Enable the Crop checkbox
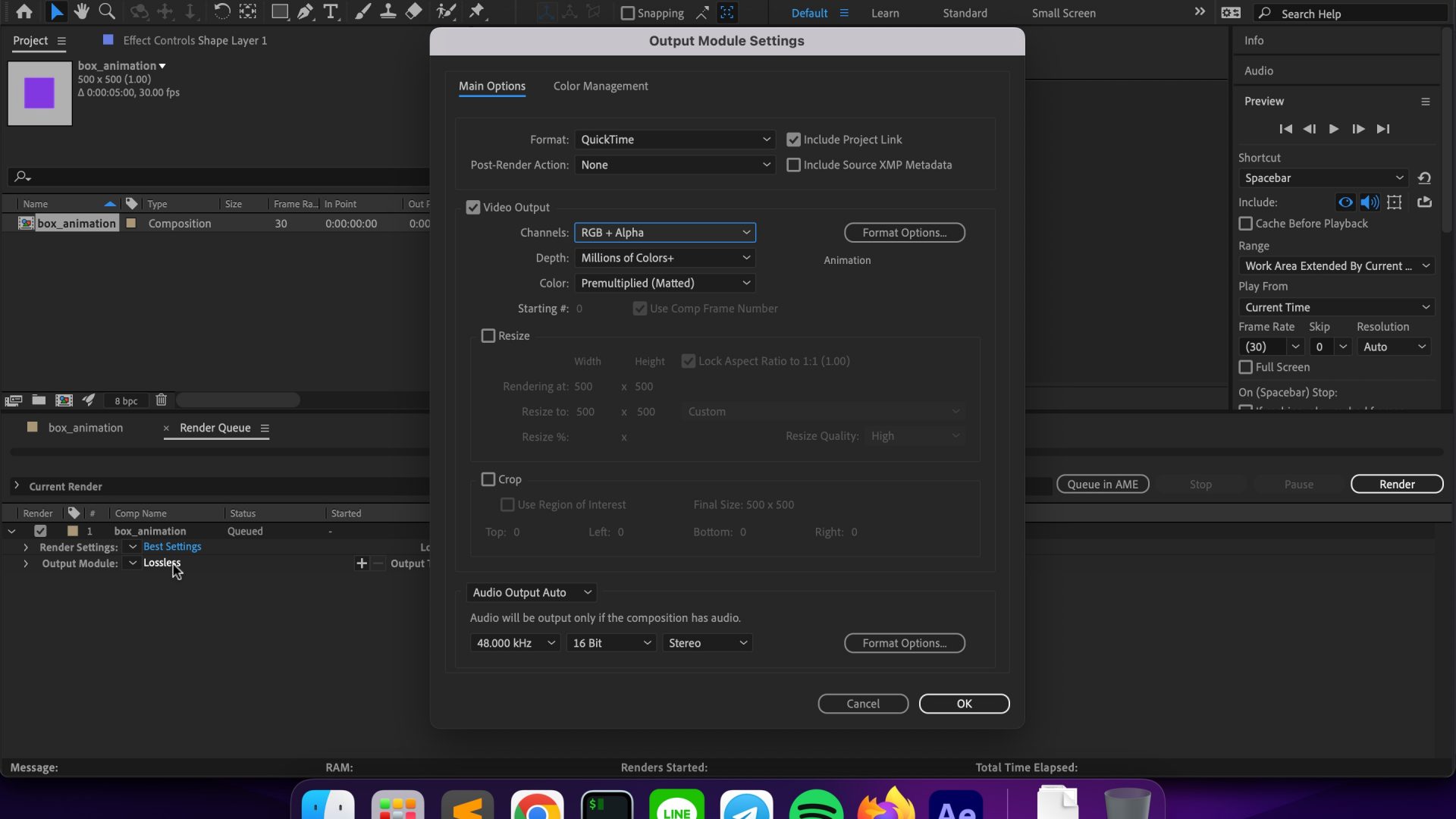This screenshot has height=819, width=1456. [x=489, y=479]
